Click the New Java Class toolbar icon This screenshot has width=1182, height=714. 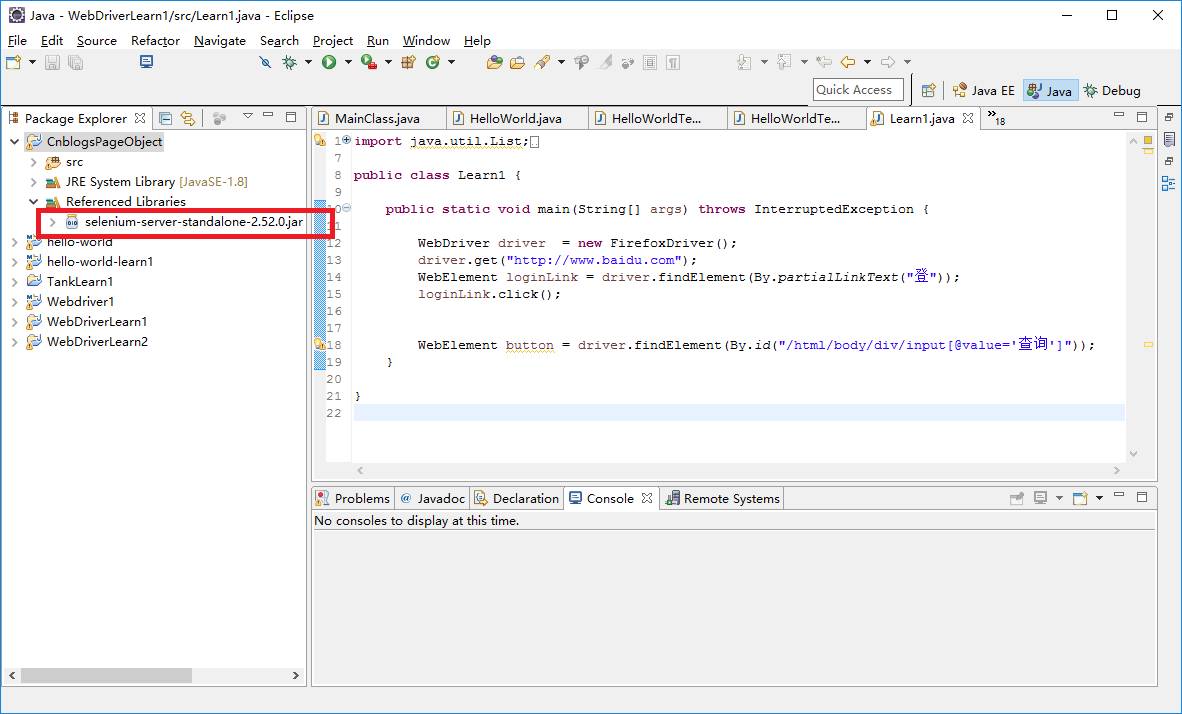[x=433, y=62]
